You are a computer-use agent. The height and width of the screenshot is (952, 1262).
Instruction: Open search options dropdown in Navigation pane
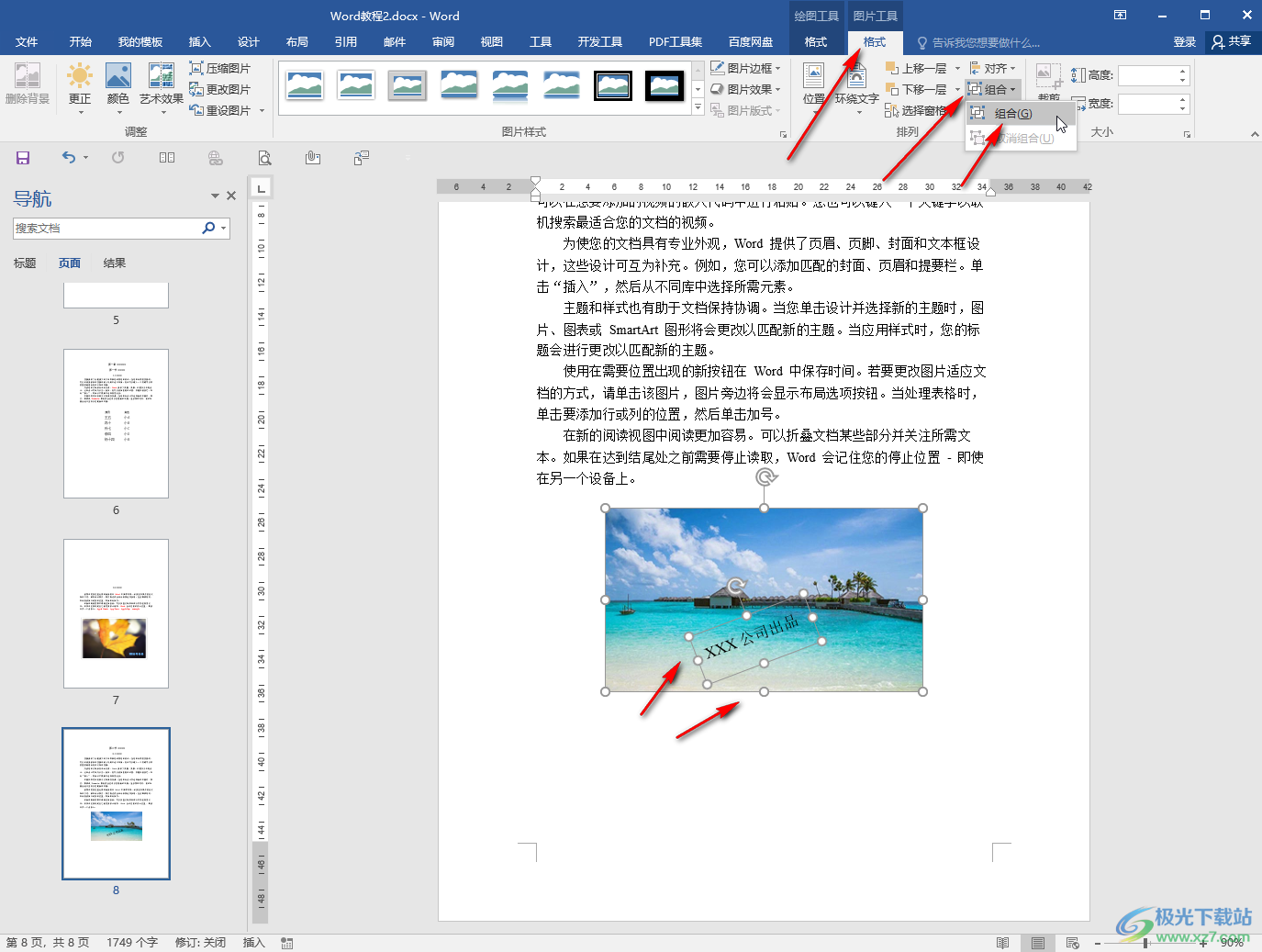click(x=223, y=228)
